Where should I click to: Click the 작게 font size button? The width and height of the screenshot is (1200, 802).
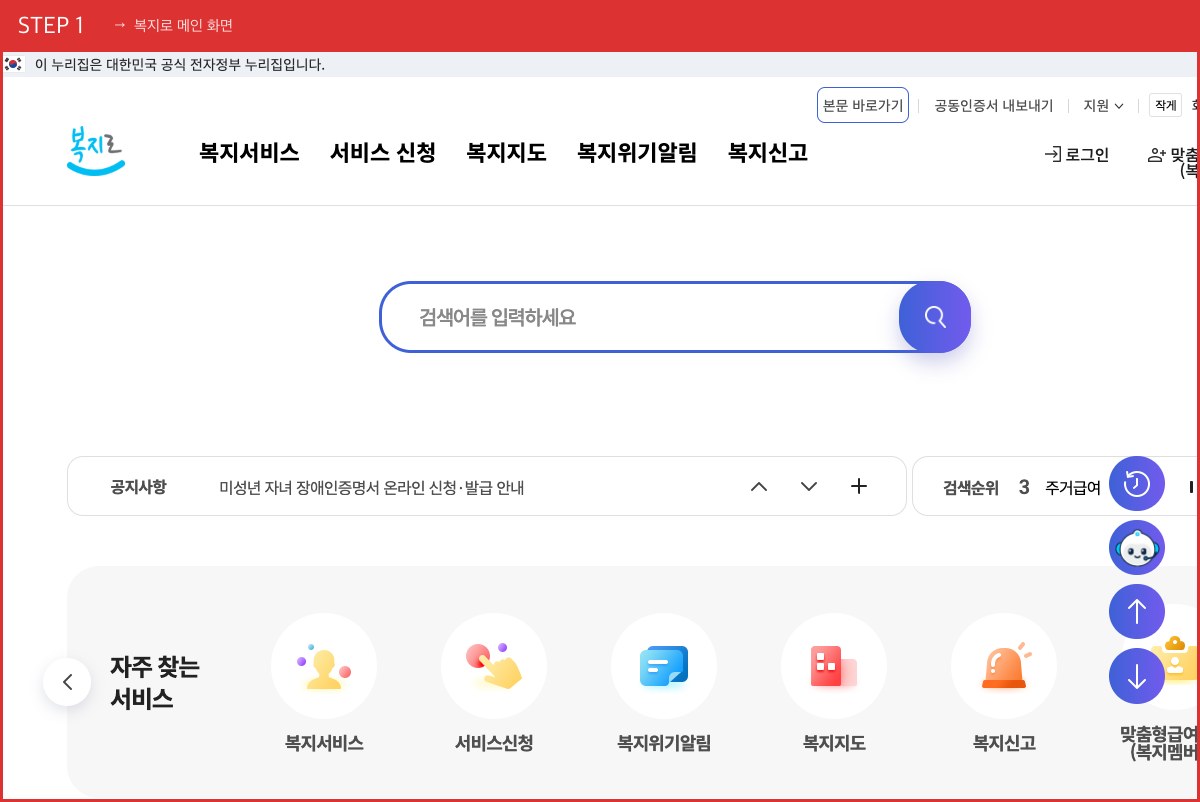(x=1166, y=105)
